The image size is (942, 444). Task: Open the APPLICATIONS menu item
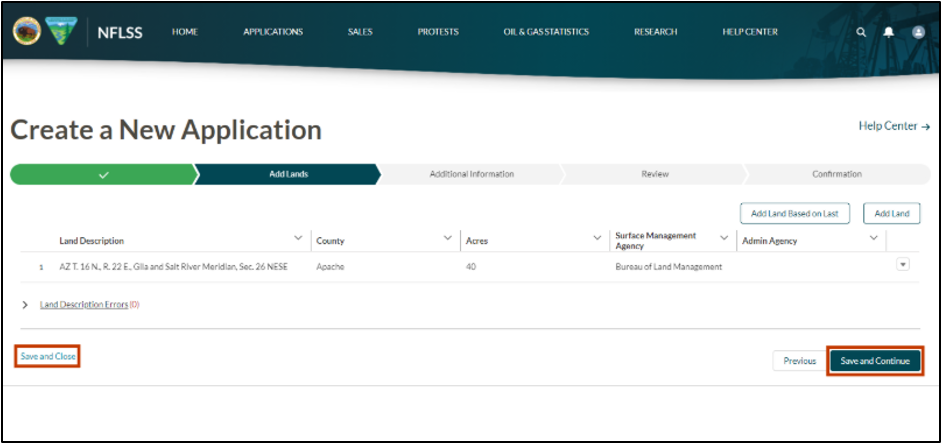[273, 32]
